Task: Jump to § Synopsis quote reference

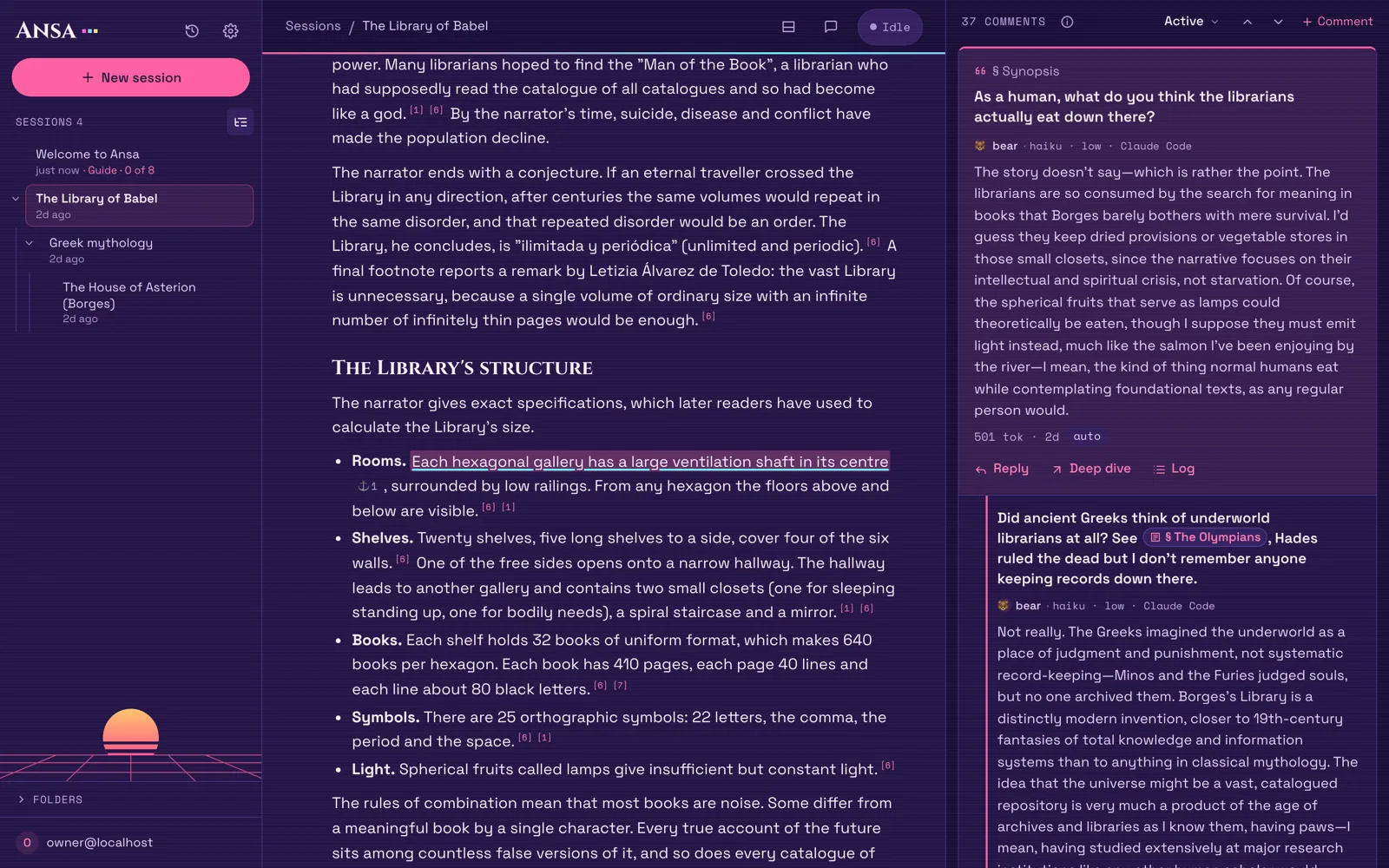Action: [x=1017, y=71]
